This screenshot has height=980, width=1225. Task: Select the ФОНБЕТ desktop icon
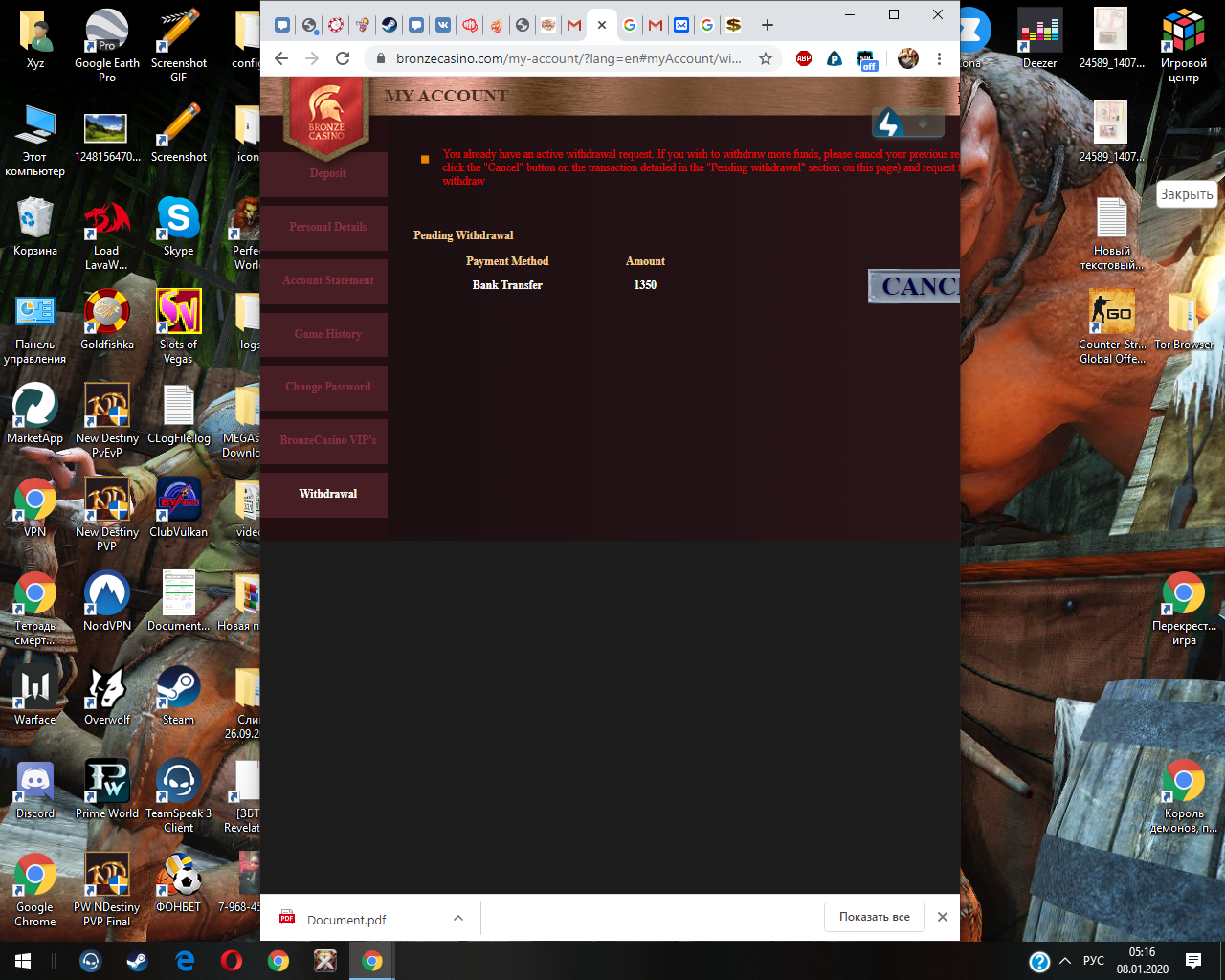click(179, 883)
